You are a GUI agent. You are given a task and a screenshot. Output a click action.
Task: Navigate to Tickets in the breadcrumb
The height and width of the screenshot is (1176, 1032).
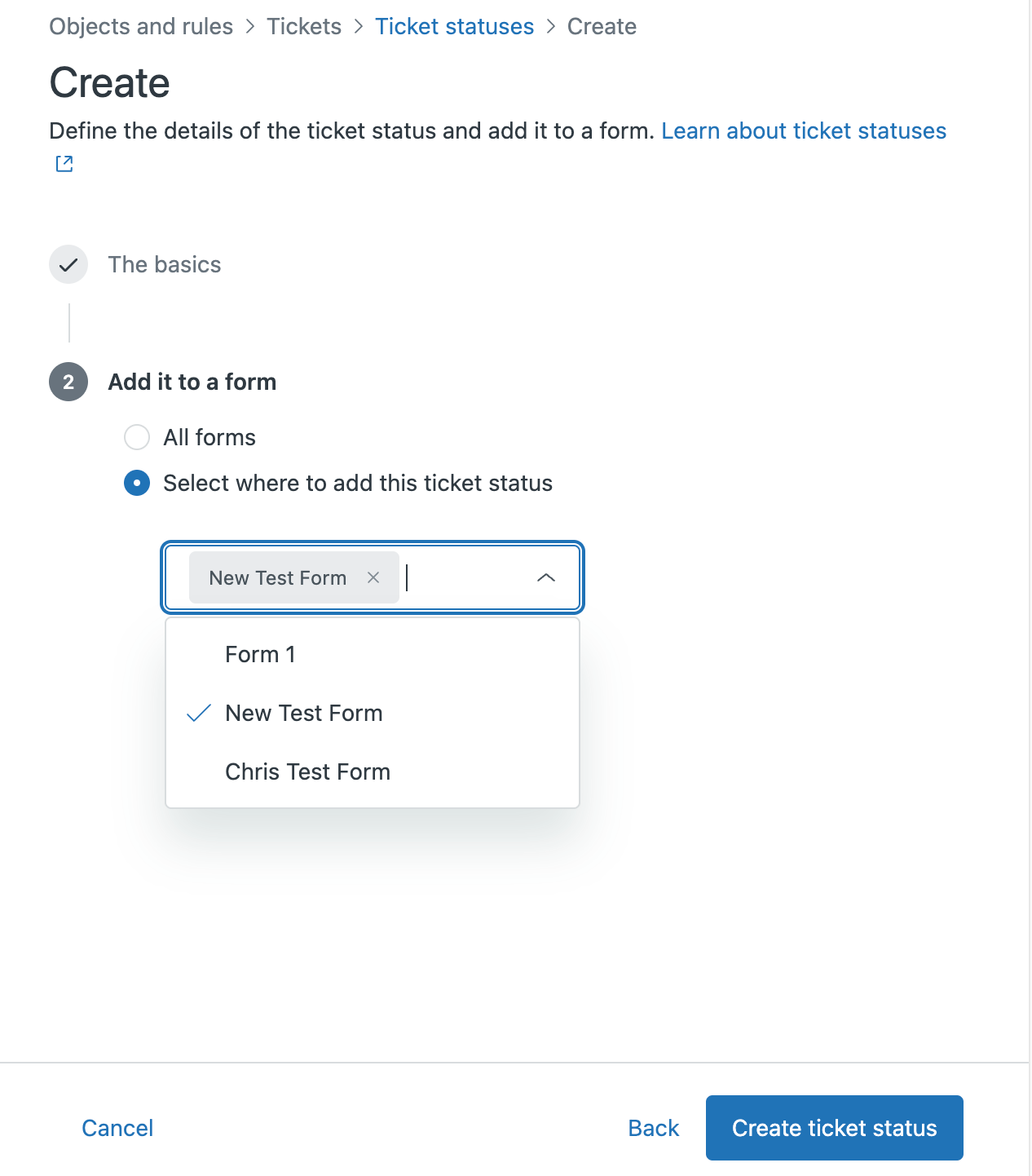303,26
